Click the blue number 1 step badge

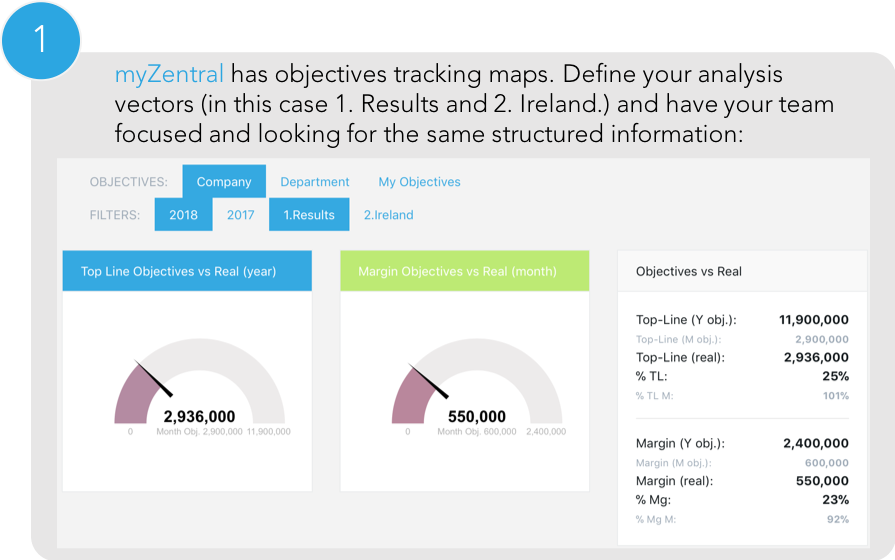[40, 40]
